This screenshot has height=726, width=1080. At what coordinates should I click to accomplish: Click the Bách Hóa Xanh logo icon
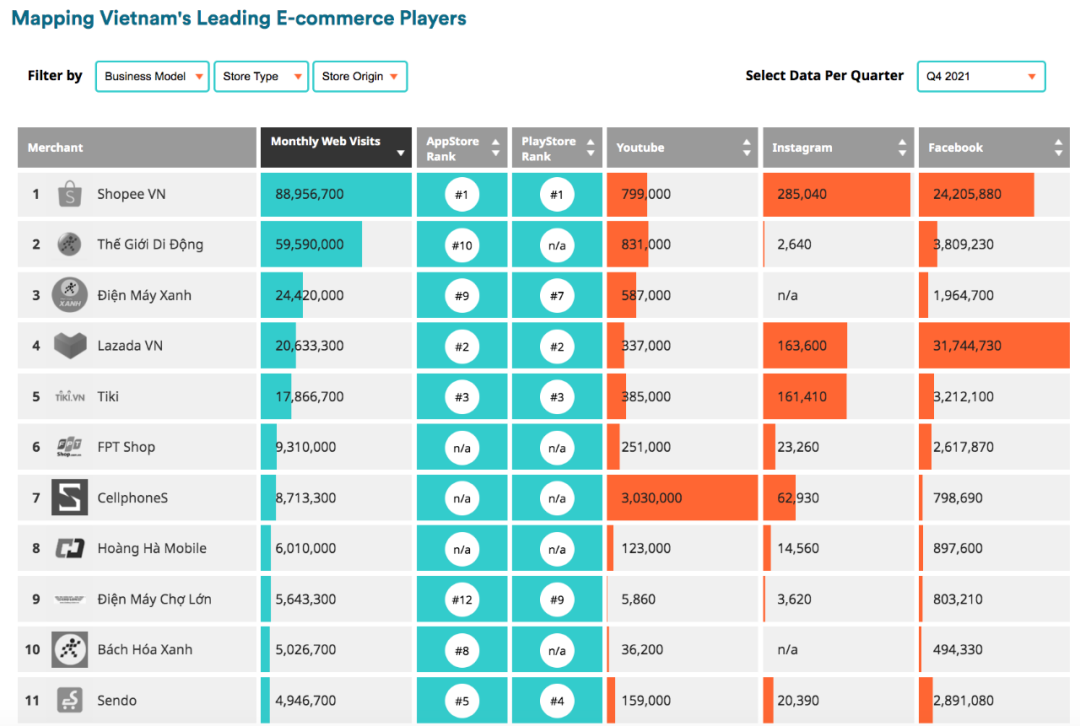pyautogui.click(x=69, y=650)
